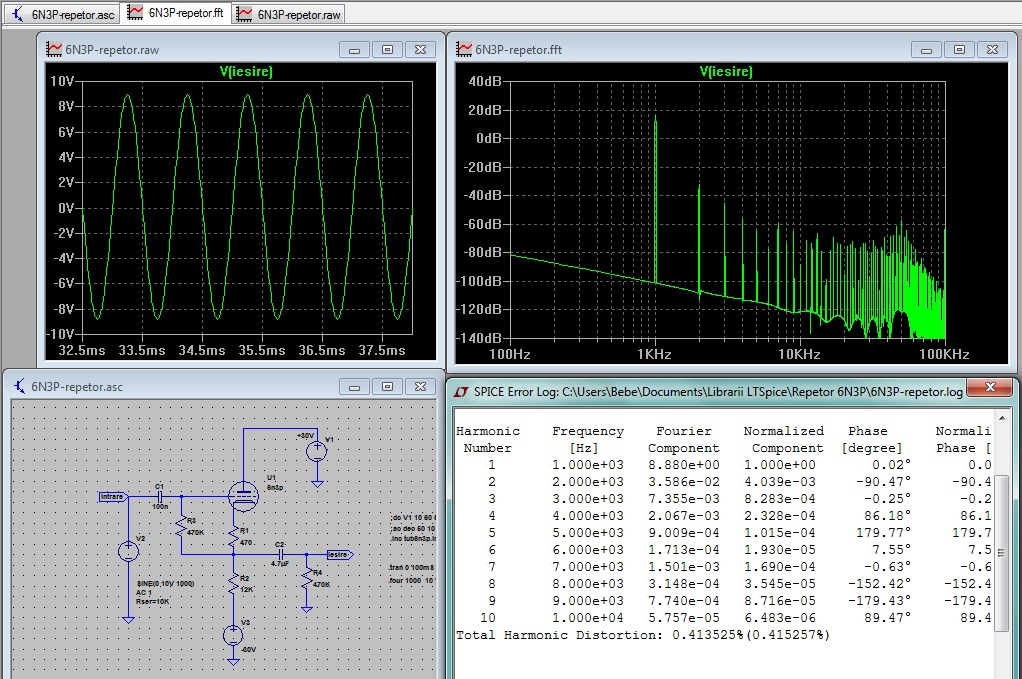Click the 0V label on raw vertical axis
The image size is (1022, 679).
pyautogui.click(x=66, y=208)
